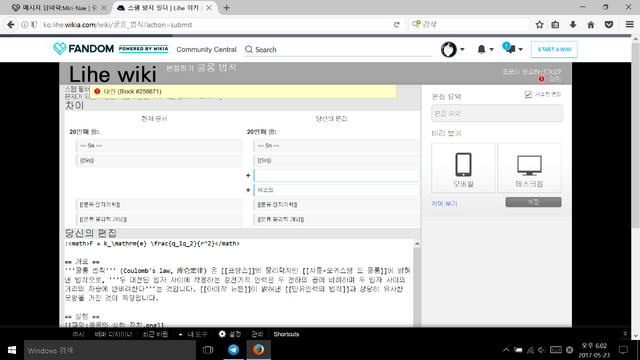This screenshot has height=360, width=640.
Task: Click the added blank line in diff
Action: (336, 176)
